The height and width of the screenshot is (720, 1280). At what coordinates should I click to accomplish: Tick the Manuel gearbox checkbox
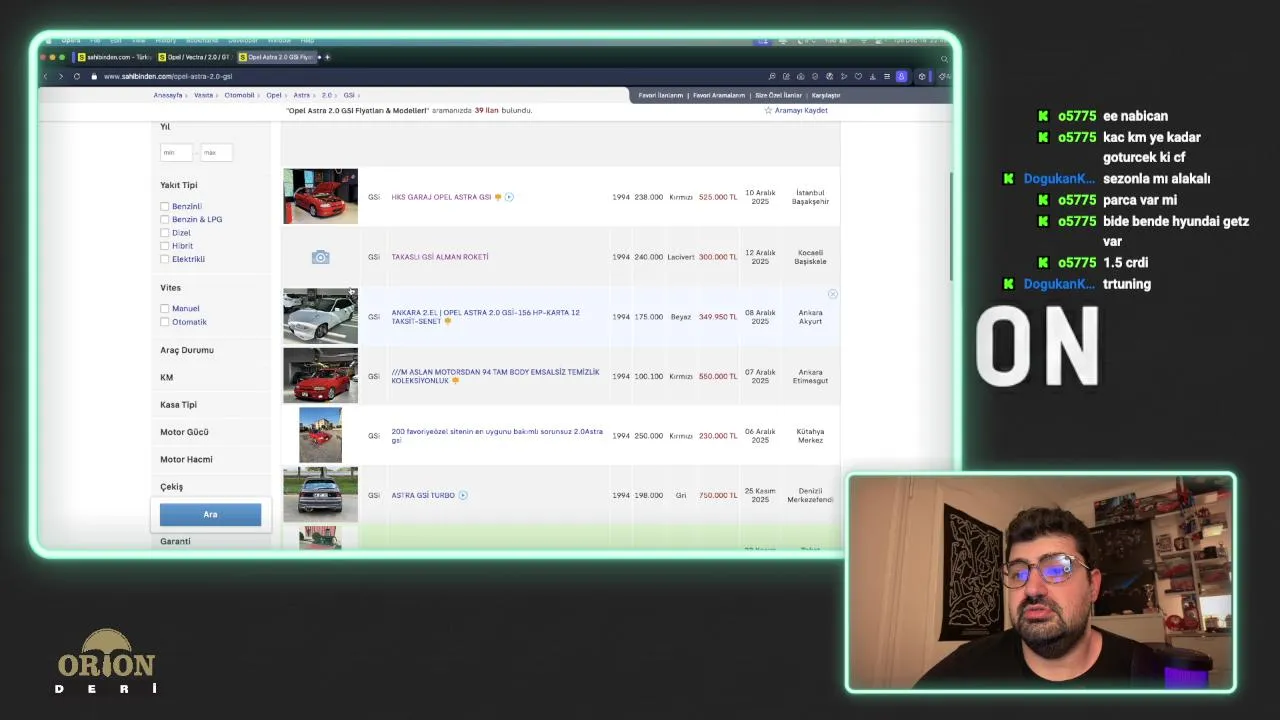point(164,309)
